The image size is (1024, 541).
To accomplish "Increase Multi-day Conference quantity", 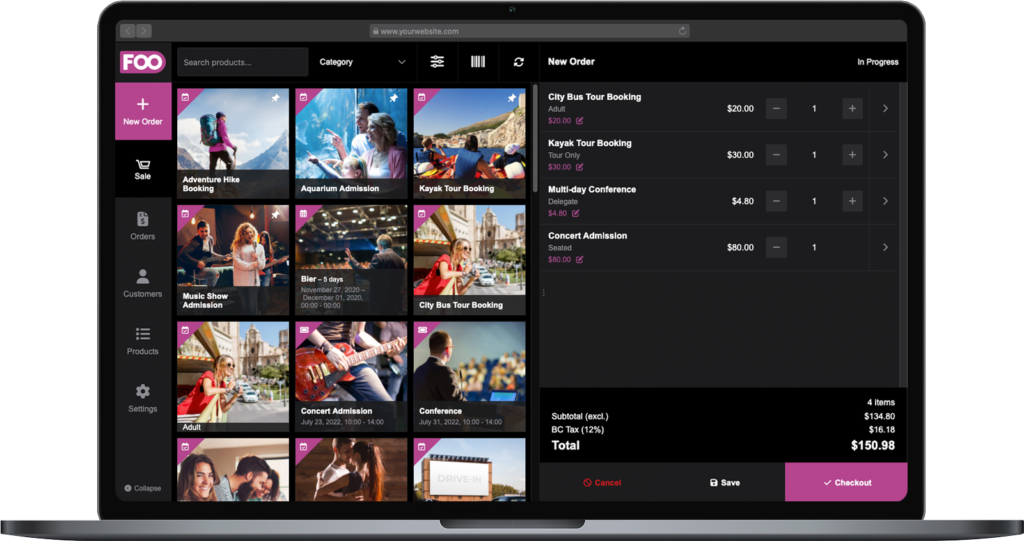I will pos(852,201).
